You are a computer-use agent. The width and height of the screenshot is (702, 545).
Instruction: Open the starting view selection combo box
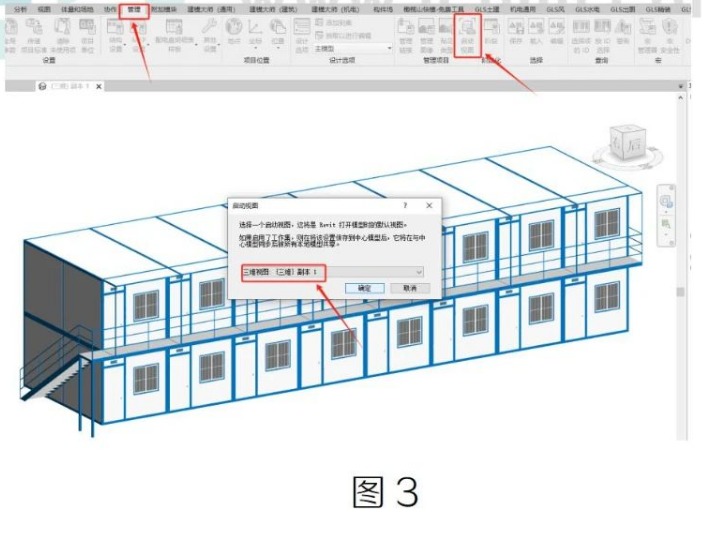point(332,272)
